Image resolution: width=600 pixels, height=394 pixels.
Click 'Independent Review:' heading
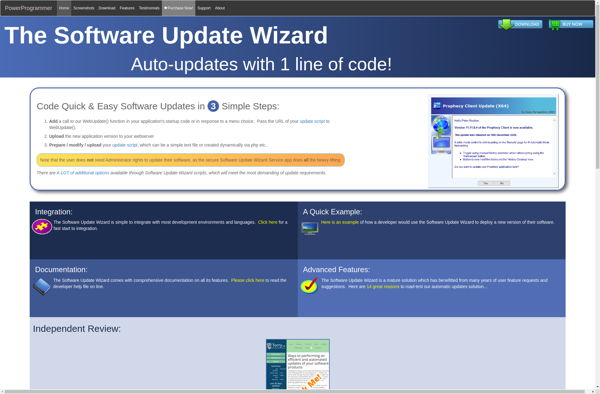point(77,329)
